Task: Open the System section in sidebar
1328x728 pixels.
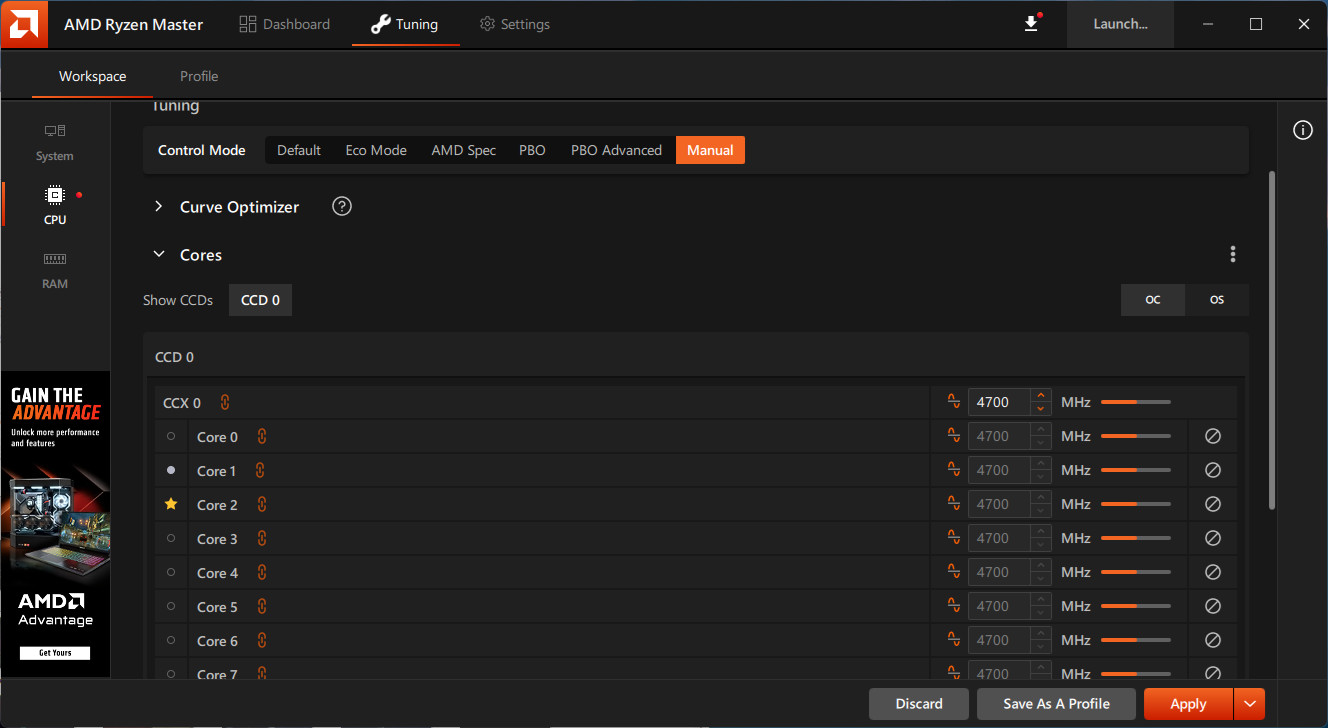Action: click(55, 143)
